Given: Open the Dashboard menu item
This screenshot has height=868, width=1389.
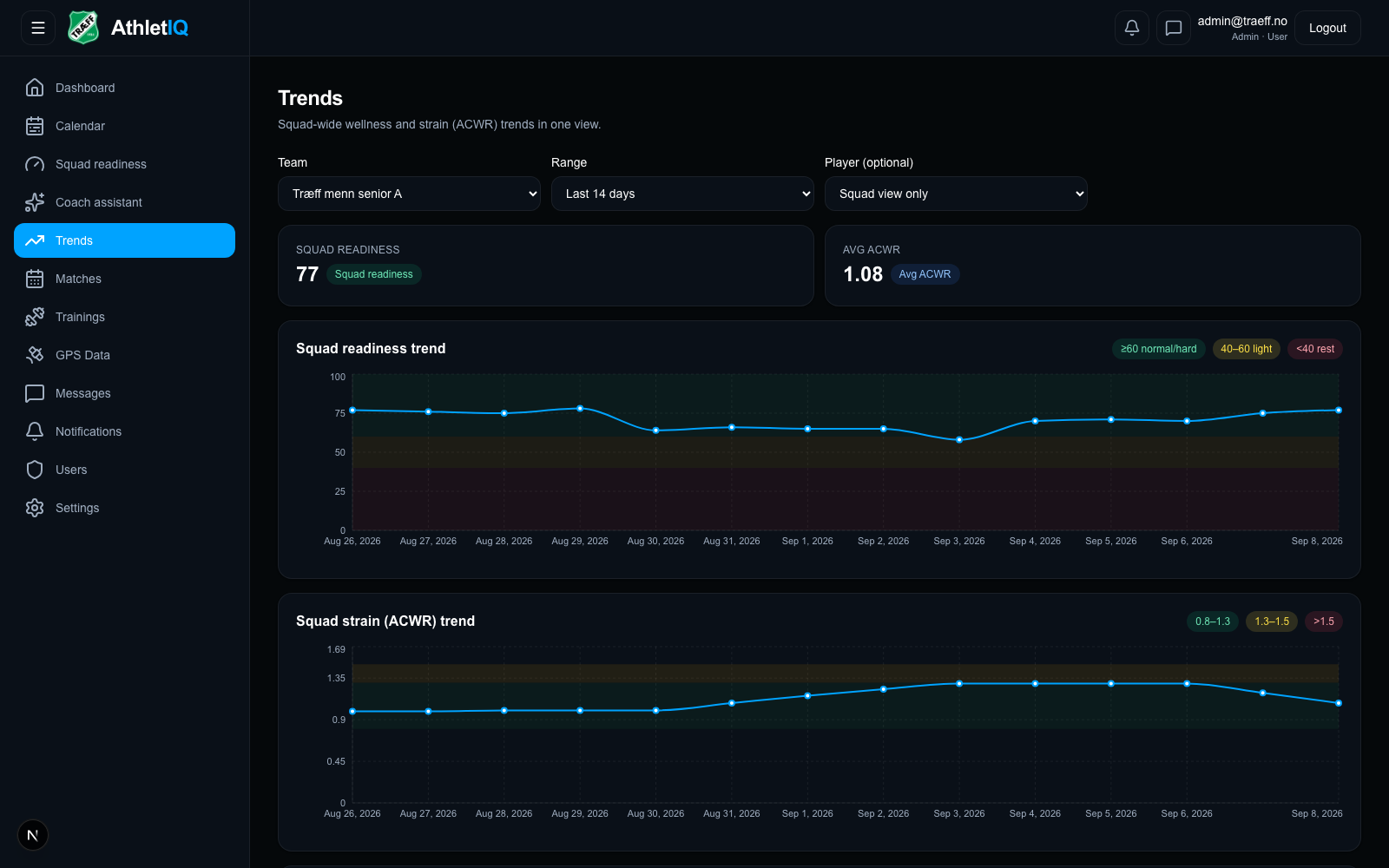Looking at the screenshot, I should pyautogui.click(x=124, y=88).
